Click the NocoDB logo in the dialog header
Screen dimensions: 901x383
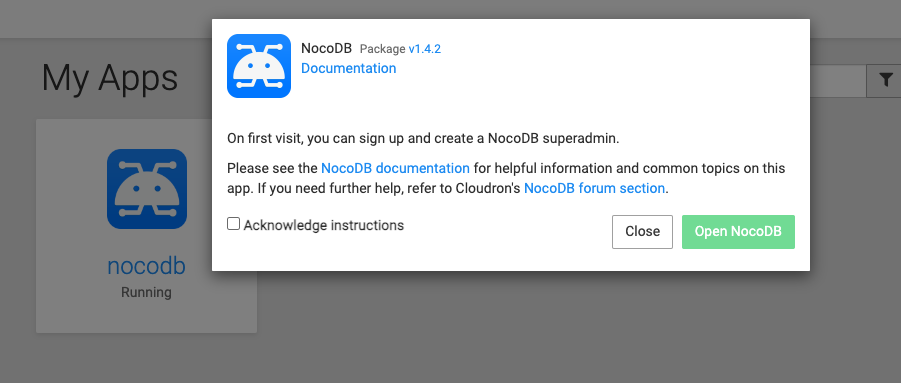pyautogui.click(x=259, y=66)
